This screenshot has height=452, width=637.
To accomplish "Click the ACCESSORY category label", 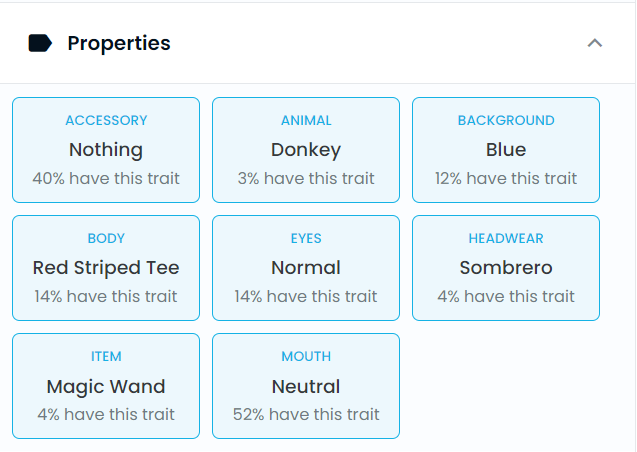I will coord(106,120).
